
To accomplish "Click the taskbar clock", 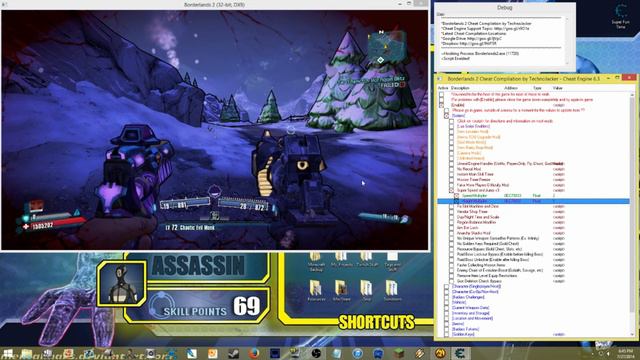I will [x=625, y=353].
